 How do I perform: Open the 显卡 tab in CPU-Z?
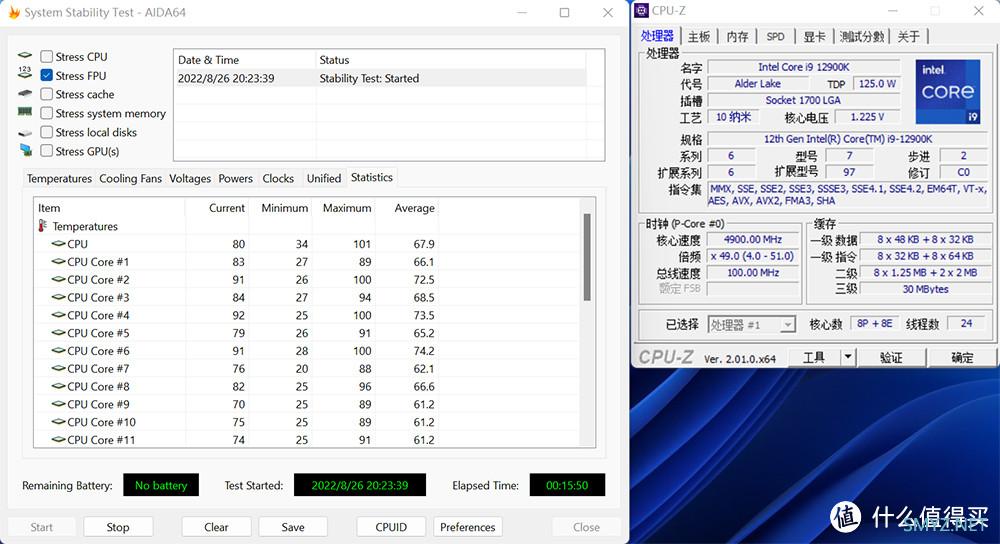(814, 36)
